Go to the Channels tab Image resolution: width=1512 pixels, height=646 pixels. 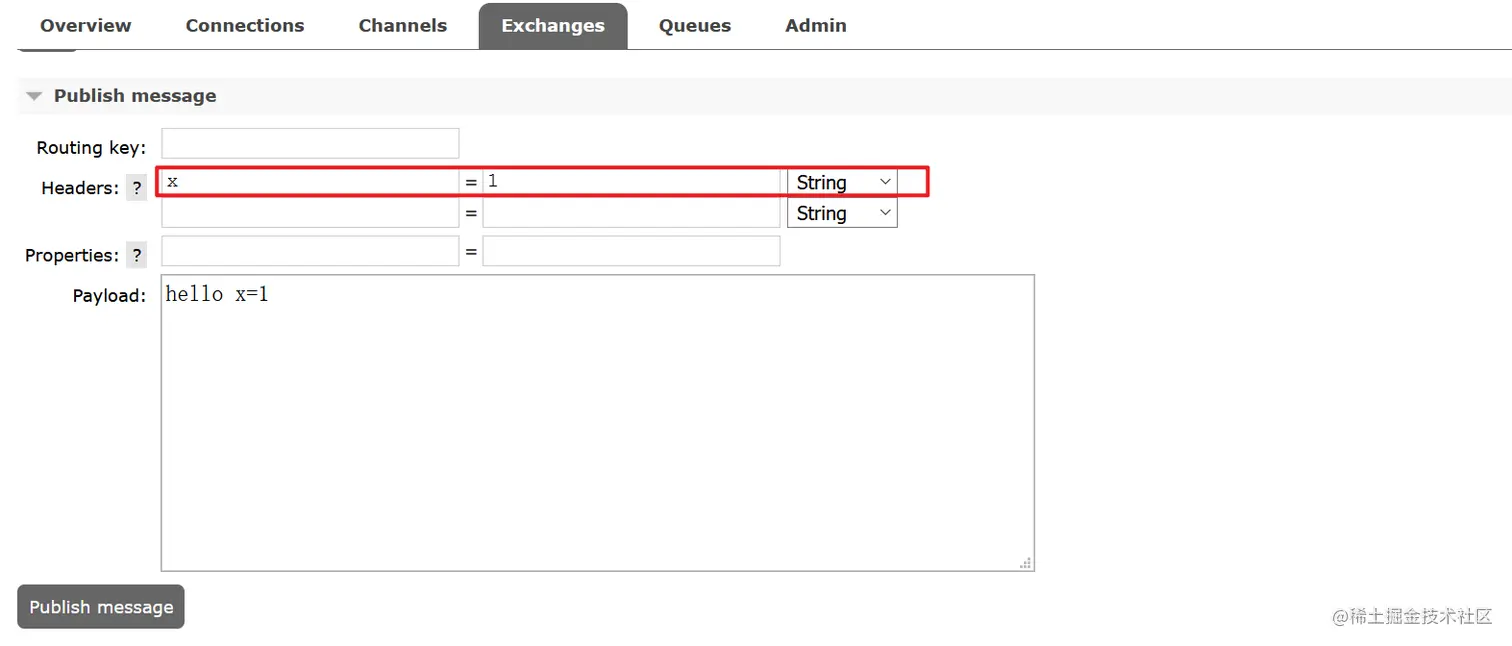[x=403, y=26]
